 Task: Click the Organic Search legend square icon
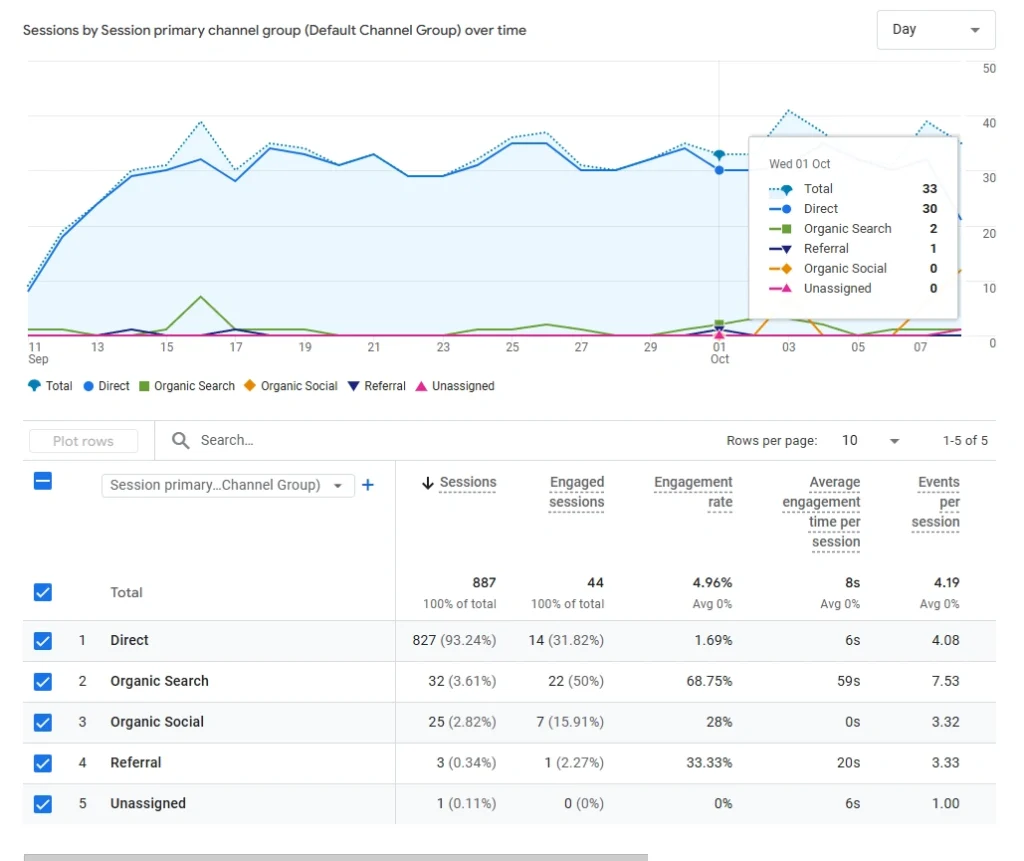point(144,386)
